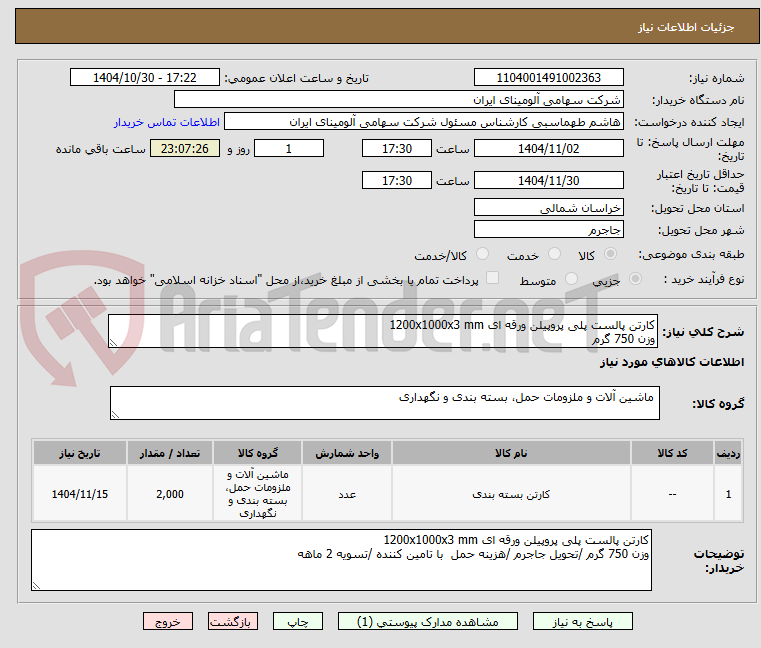Click the unit cell عدد

coord(347,494)
